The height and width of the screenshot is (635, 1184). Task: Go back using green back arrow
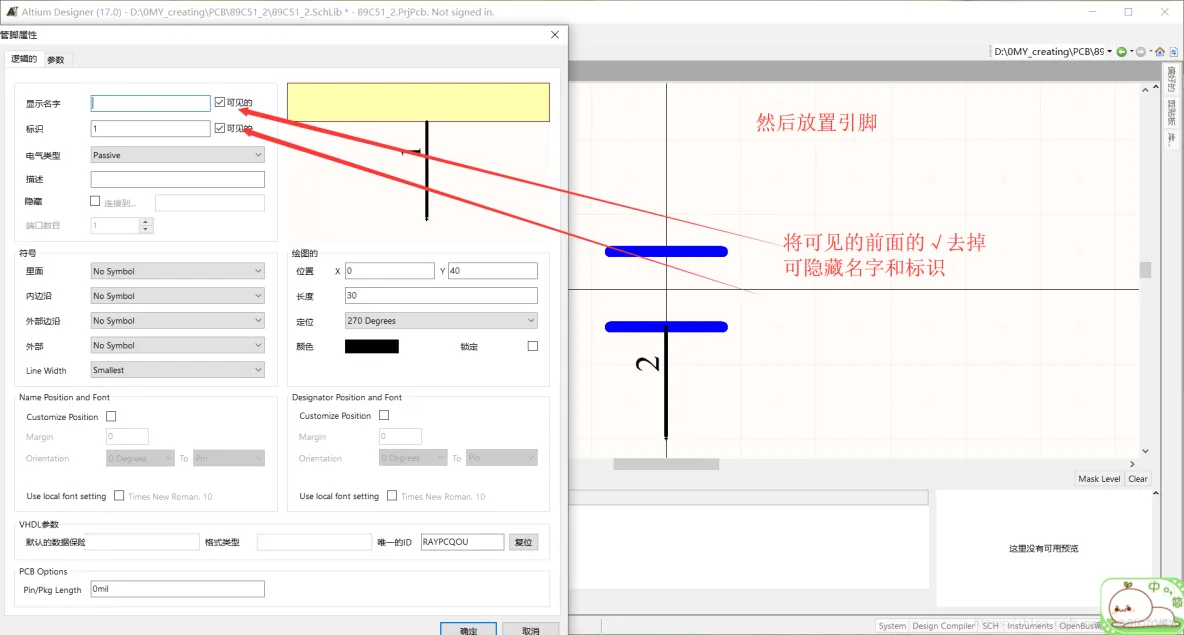point(1121,51)
